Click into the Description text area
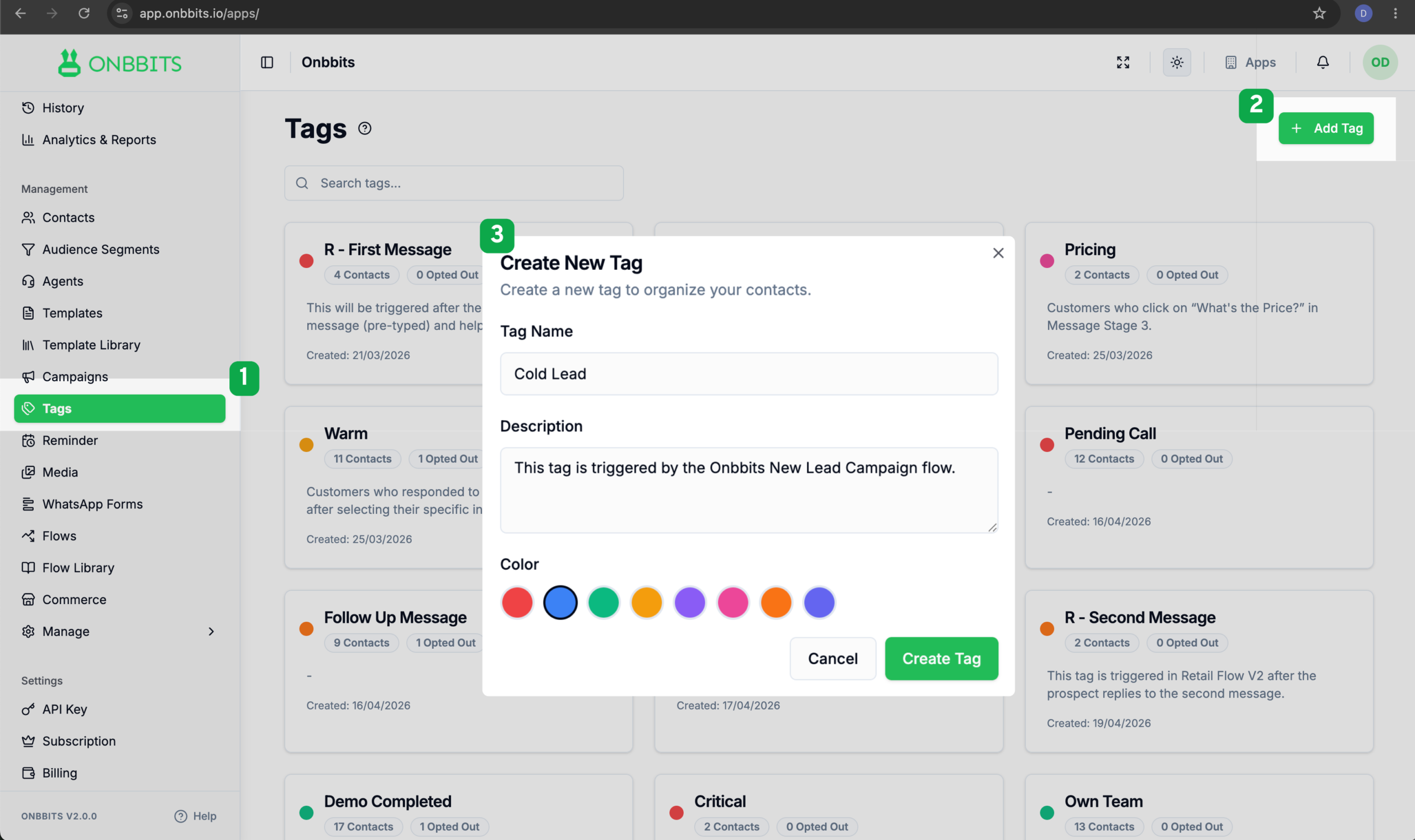The image size is (1415, 840). click(749, 490)
